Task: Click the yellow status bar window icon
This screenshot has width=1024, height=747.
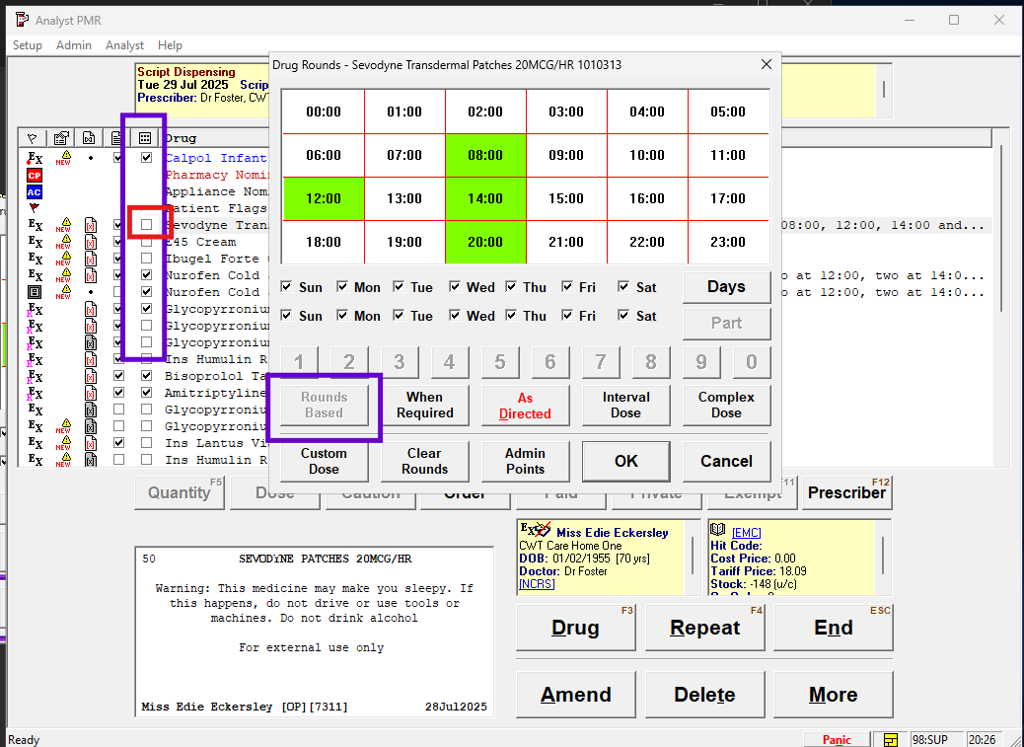Action: [x=890, y=740]
